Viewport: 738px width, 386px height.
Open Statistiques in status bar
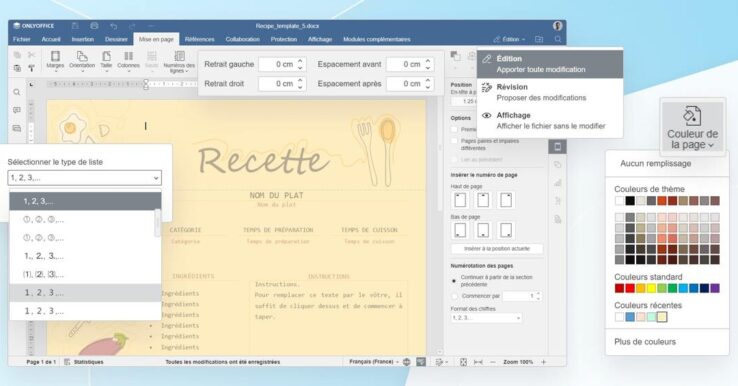84,362
